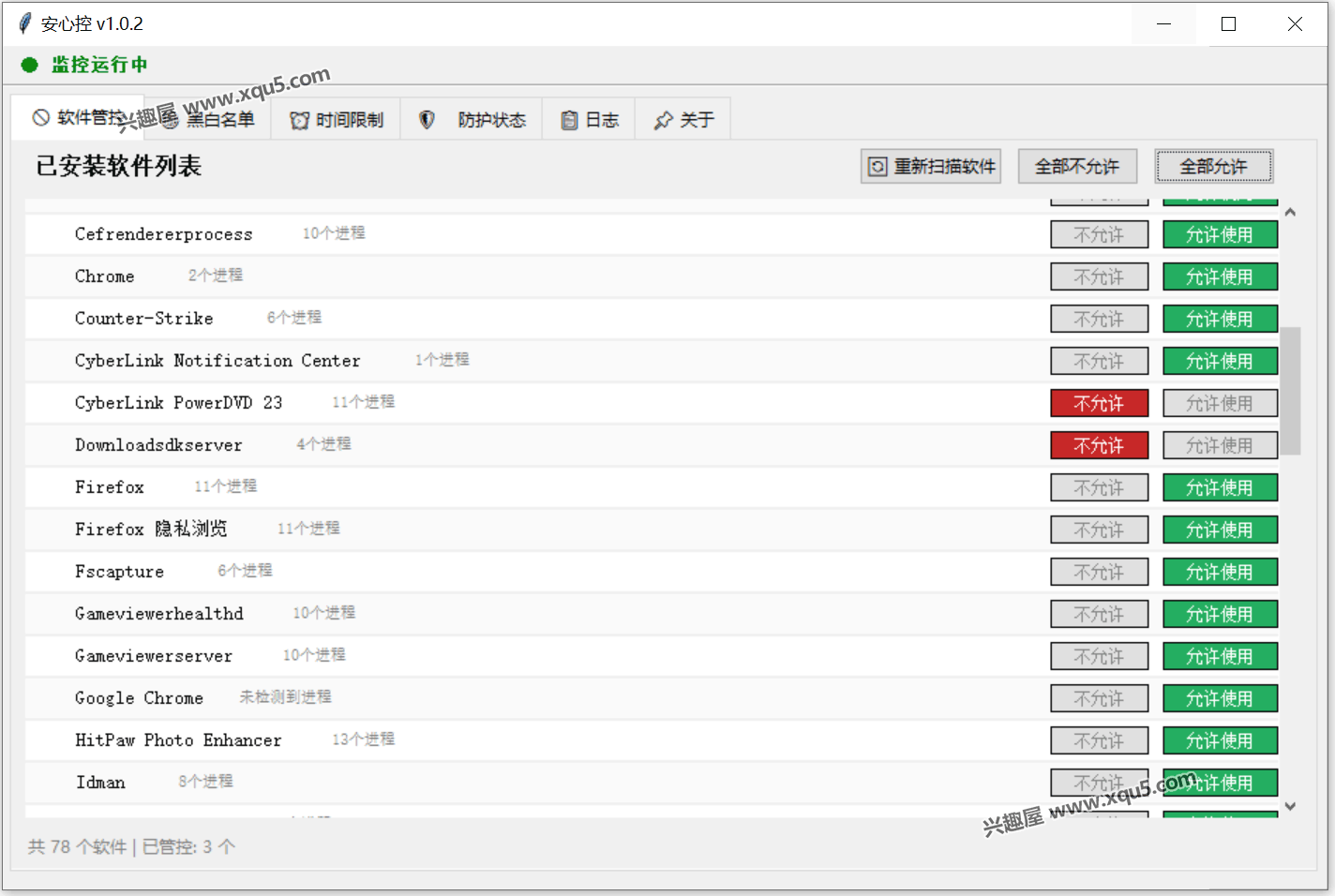Switch to the 防护状态 tab
The image size is (1335, 896).
pyautogui.click(x=472, y=120)
